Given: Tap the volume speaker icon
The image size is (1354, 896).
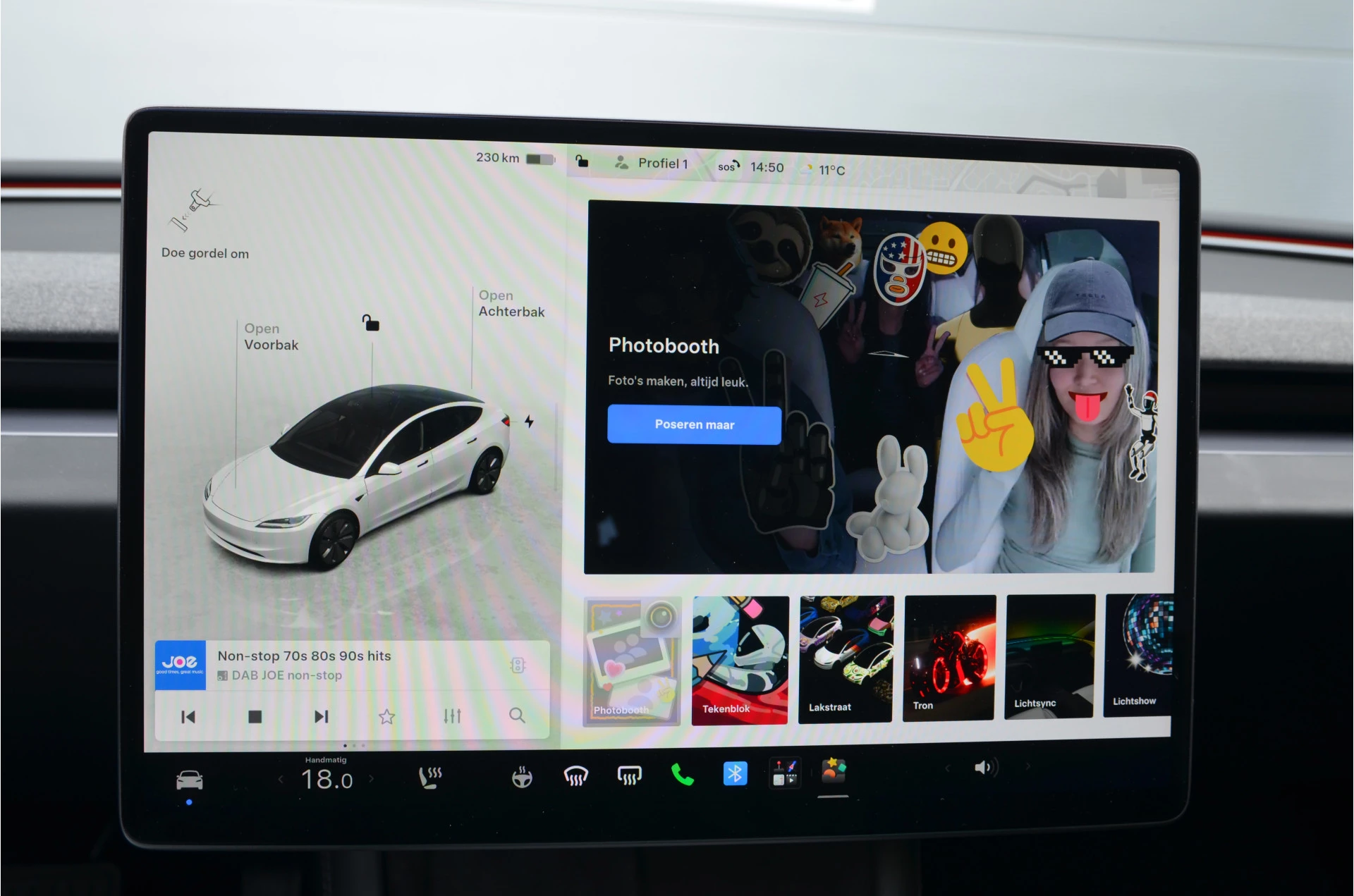Looking at the screenshot, I should pos(985,767).
